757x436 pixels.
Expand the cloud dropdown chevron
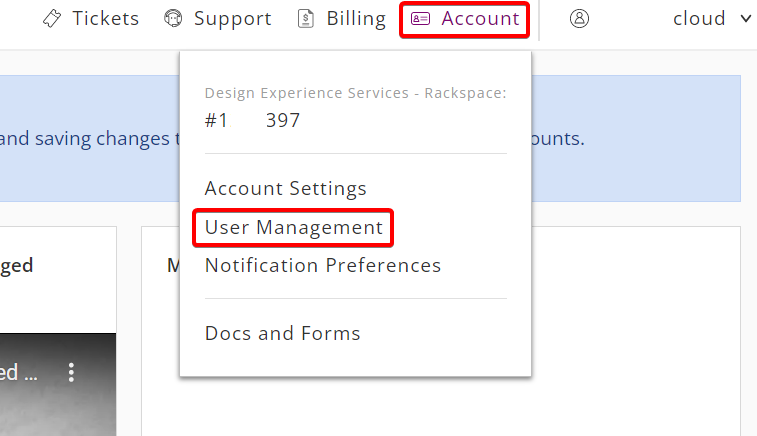pyautogui.click(x=745, y=19)
